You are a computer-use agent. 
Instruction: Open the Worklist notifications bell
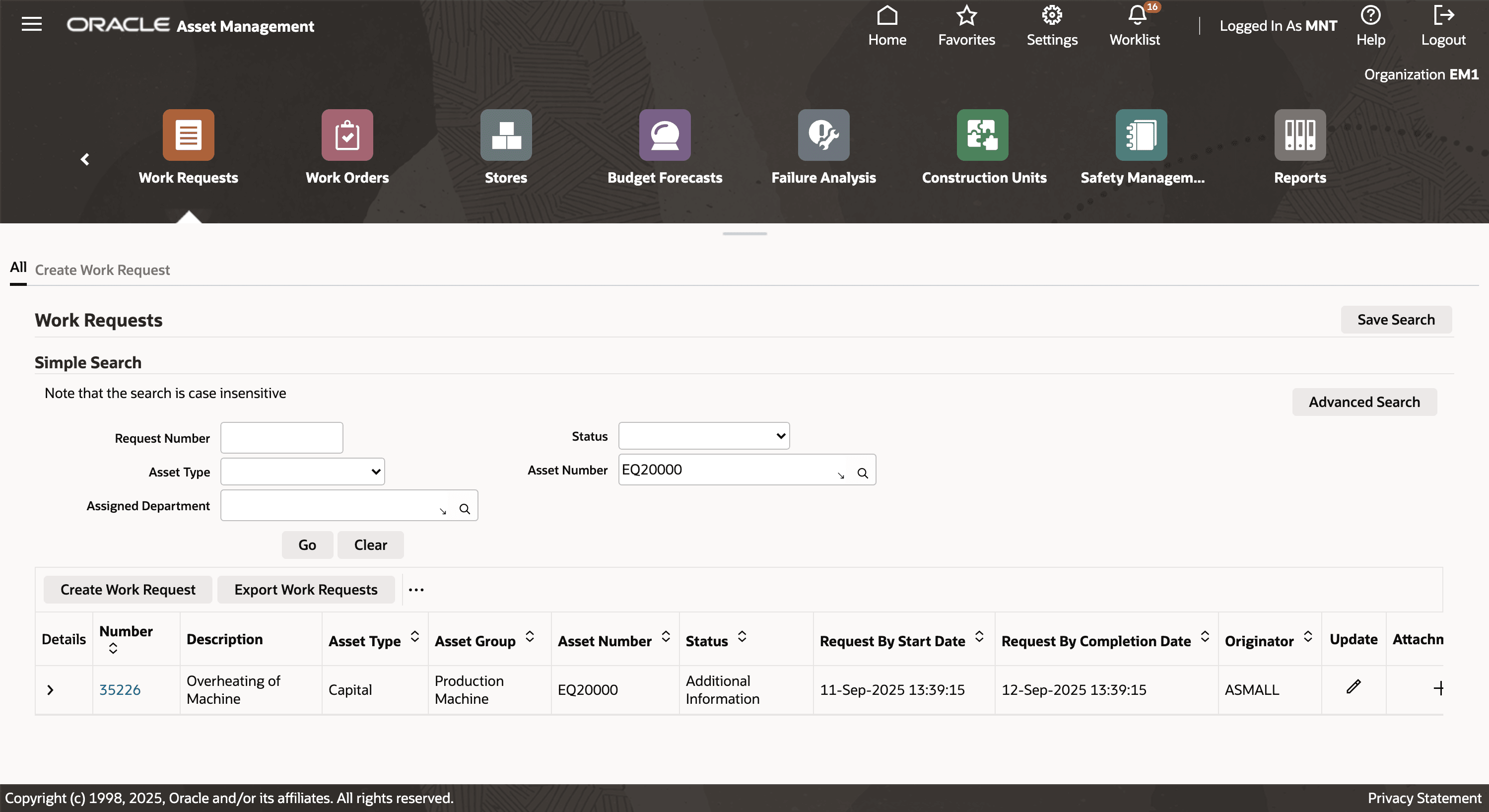point(1135,17)
